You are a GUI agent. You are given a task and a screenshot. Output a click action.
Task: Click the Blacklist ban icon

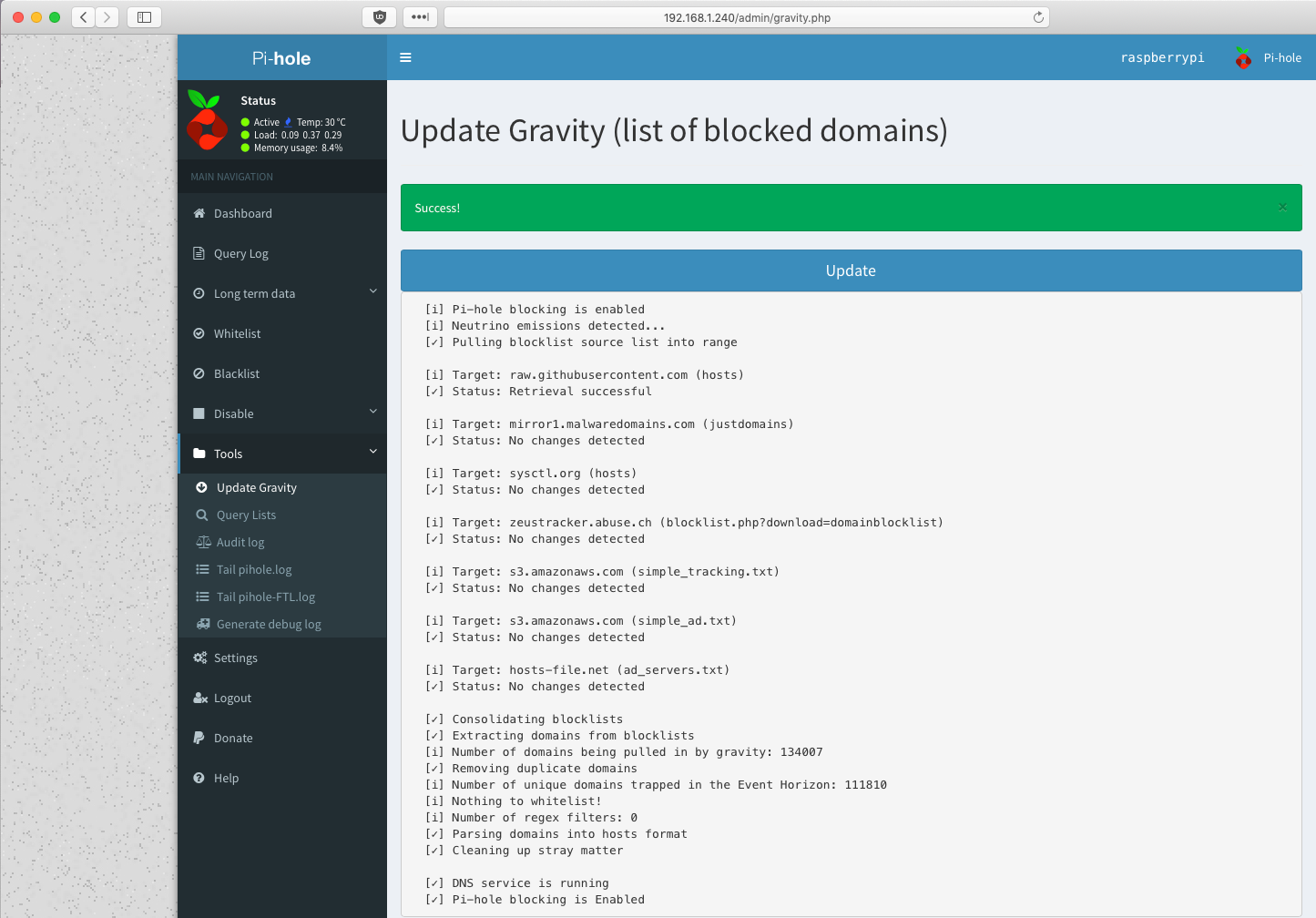pyautogui.click(x=199, y=373)
